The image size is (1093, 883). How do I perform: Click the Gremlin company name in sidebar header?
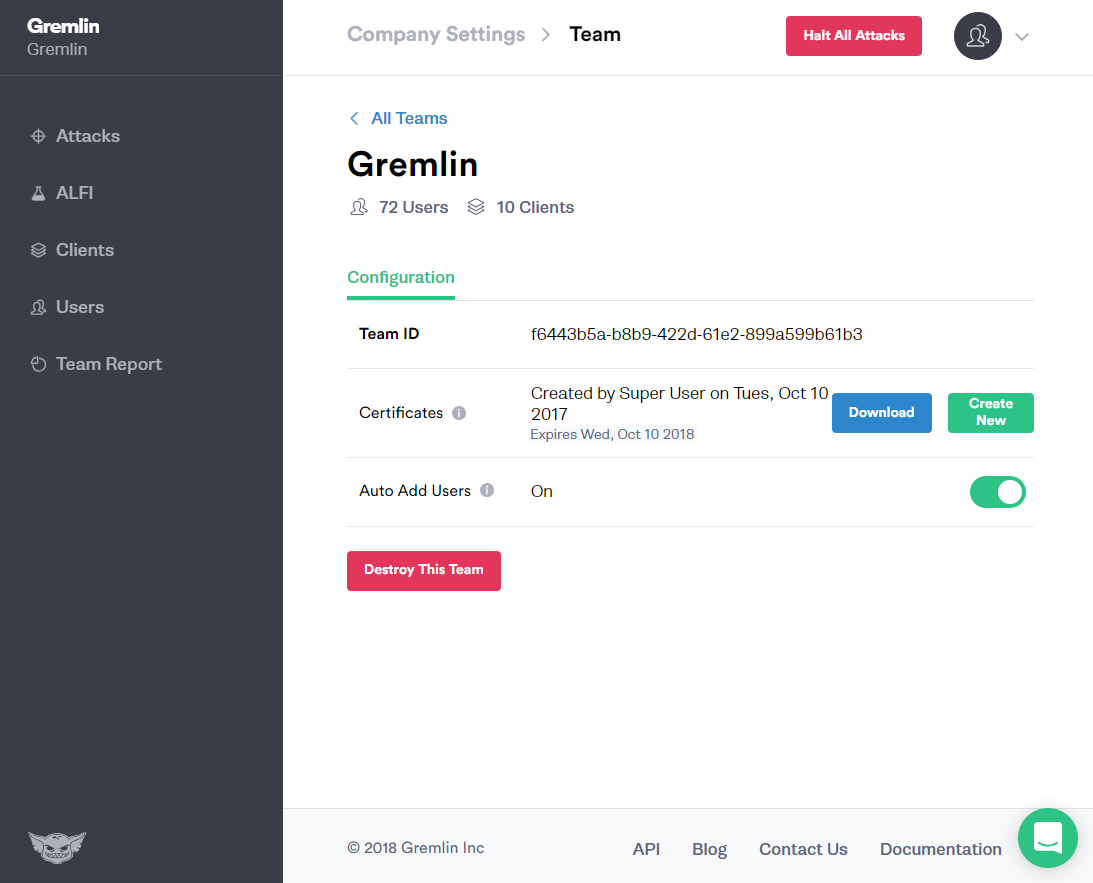pyautogui.click(x=63, y=26)
